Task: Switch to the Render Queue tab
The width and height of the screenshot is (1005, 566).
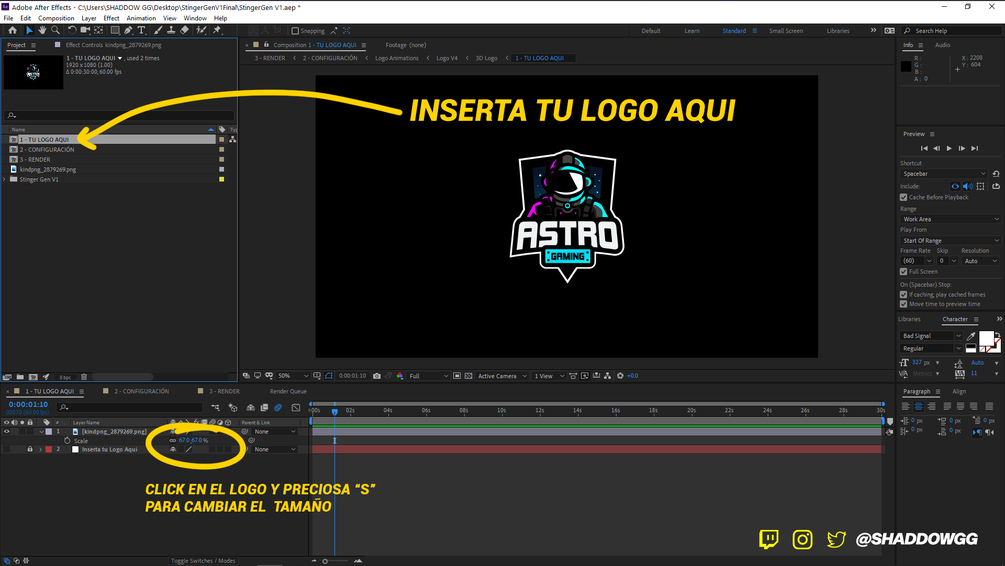Action: (288, 391)
